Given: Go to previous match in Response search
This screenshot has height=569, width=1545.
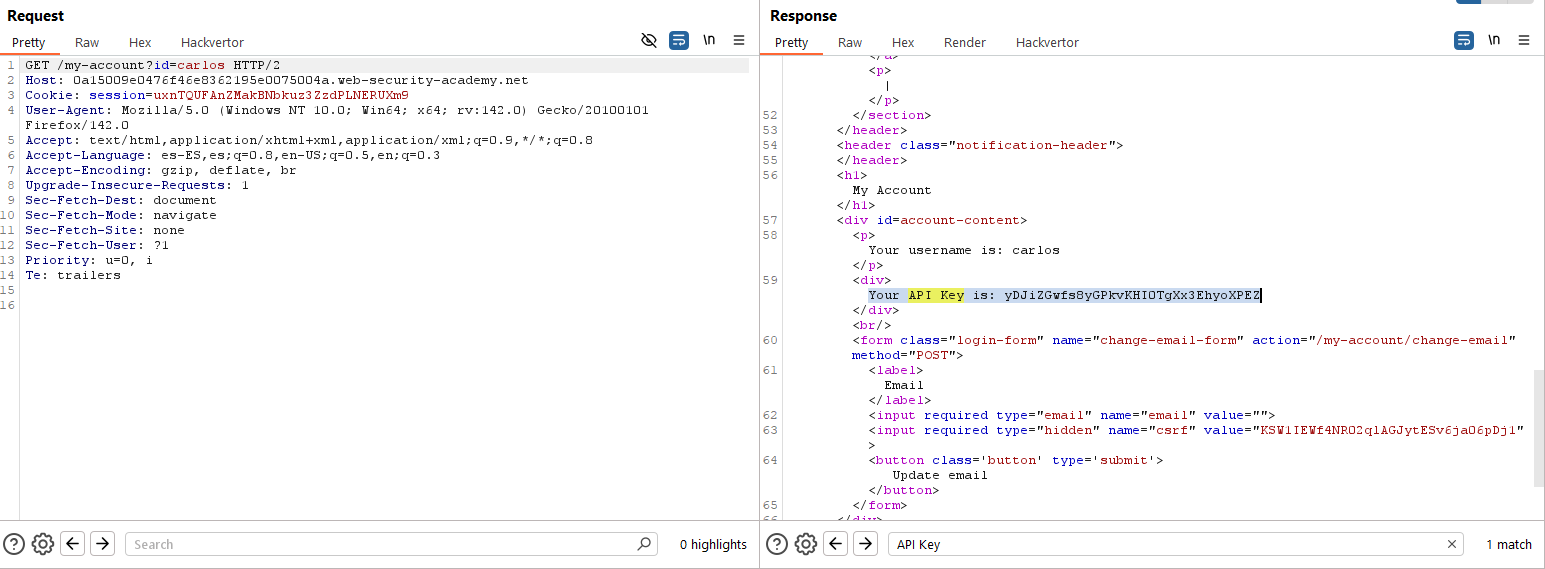Looking at the screenshot, I should click(x=836, y=544).
